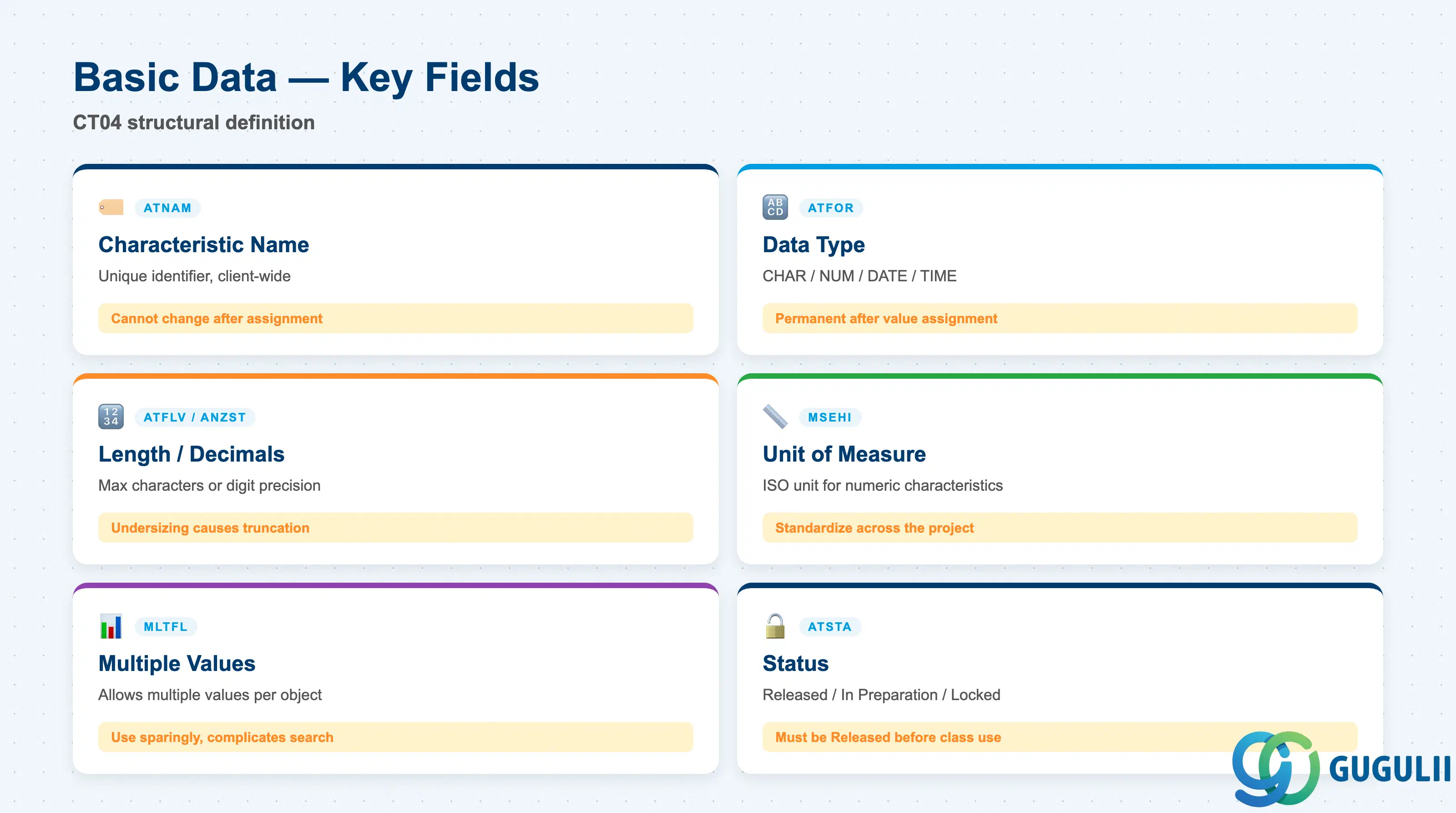
Task: Click the padlock icon beside ATSTA
Action: (x=775, y=626)
